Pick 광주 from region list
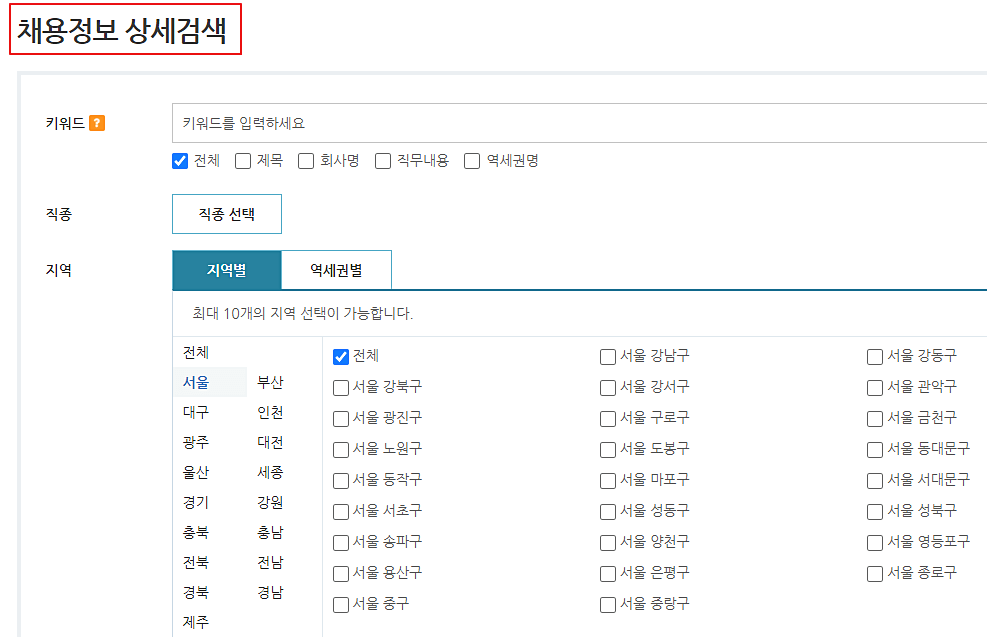987x637 pixels. pyautogui.click(x=196, y=443)
